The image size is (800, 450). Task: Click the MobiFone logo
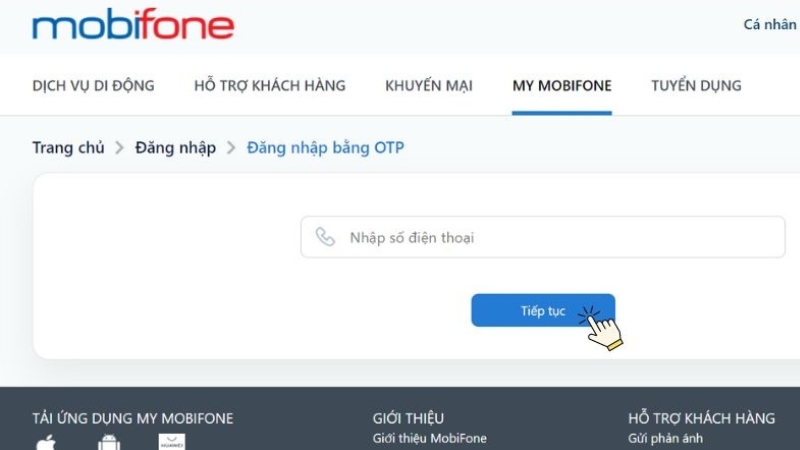tap(133, 24)
